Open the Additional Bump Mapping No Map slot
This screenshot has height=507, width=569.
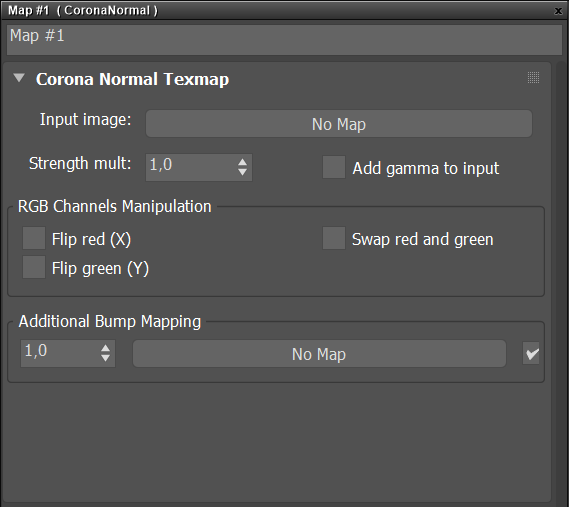point(319,354)
